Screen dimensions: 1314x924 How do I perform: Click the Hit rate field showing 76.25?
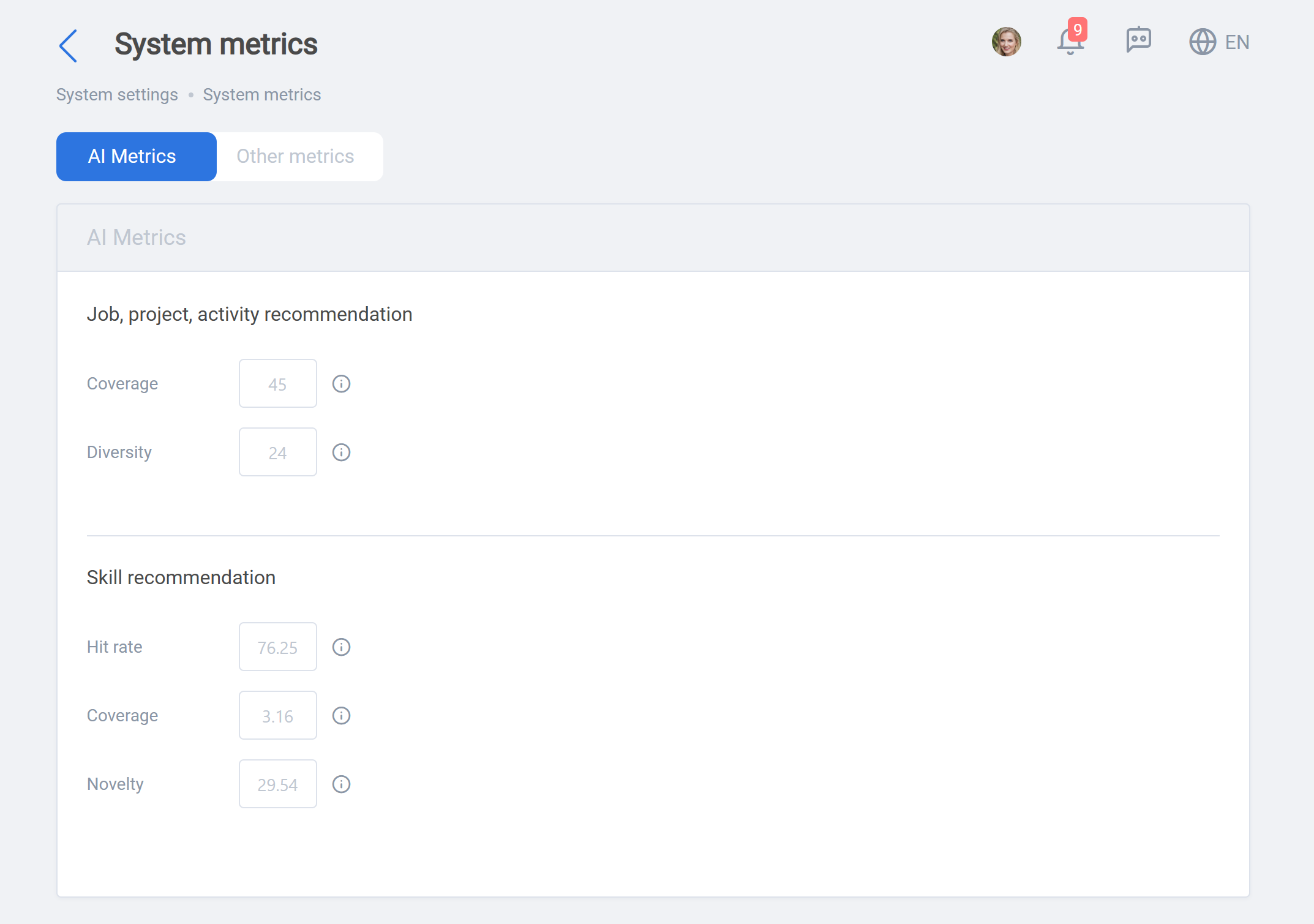tap(278, 647)
